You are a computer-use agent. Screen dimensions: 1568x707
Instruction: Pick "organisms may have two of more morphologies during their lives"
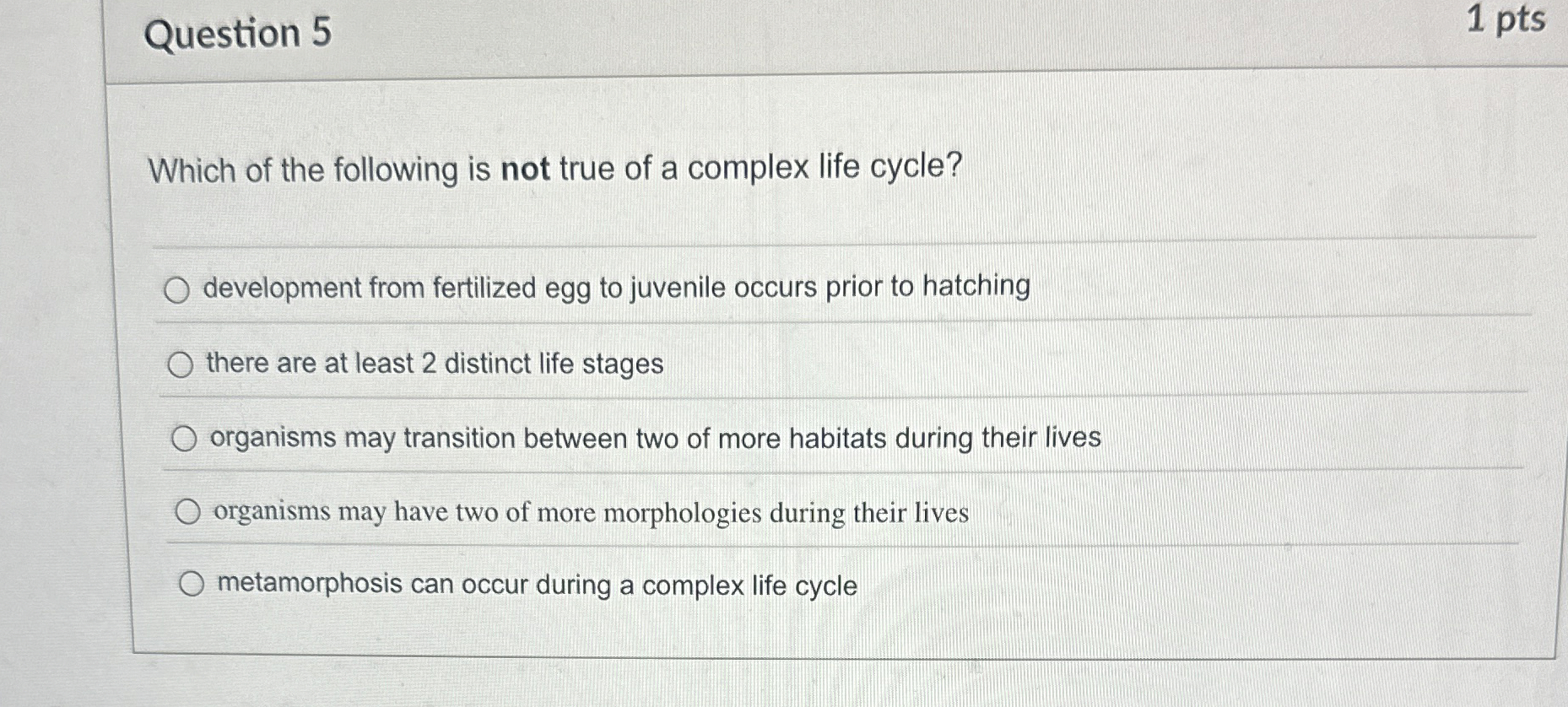(x=188, y=510)
